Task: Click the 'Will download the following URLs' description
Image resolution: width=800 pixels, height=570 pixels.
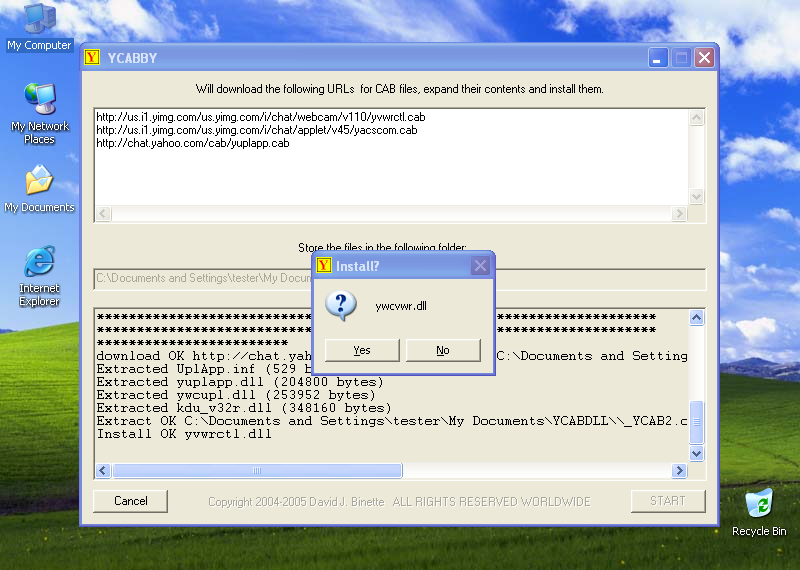Action: tap(399, 89)
